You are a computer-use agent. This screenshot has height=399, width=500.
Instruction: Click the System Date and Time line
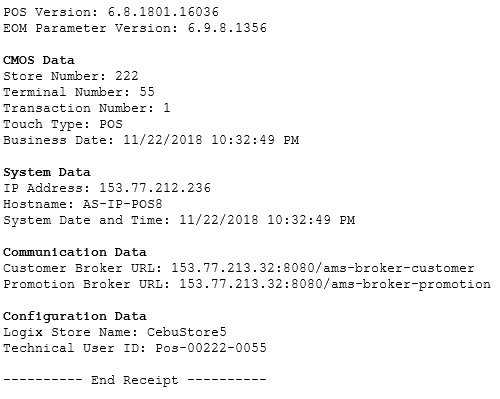click(x=179, y=220)
